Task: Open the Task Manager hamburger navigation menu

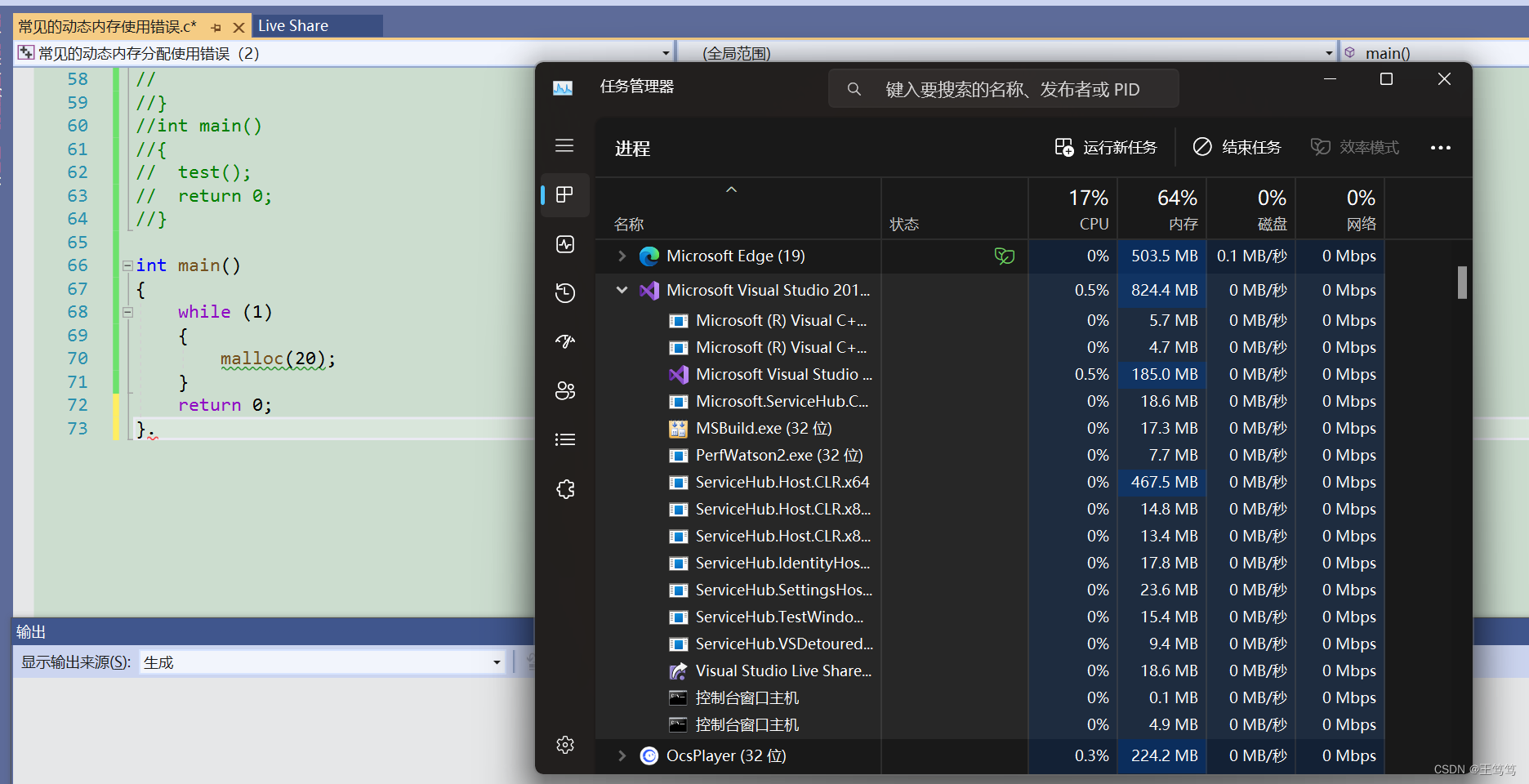Action: coord(564,146)
